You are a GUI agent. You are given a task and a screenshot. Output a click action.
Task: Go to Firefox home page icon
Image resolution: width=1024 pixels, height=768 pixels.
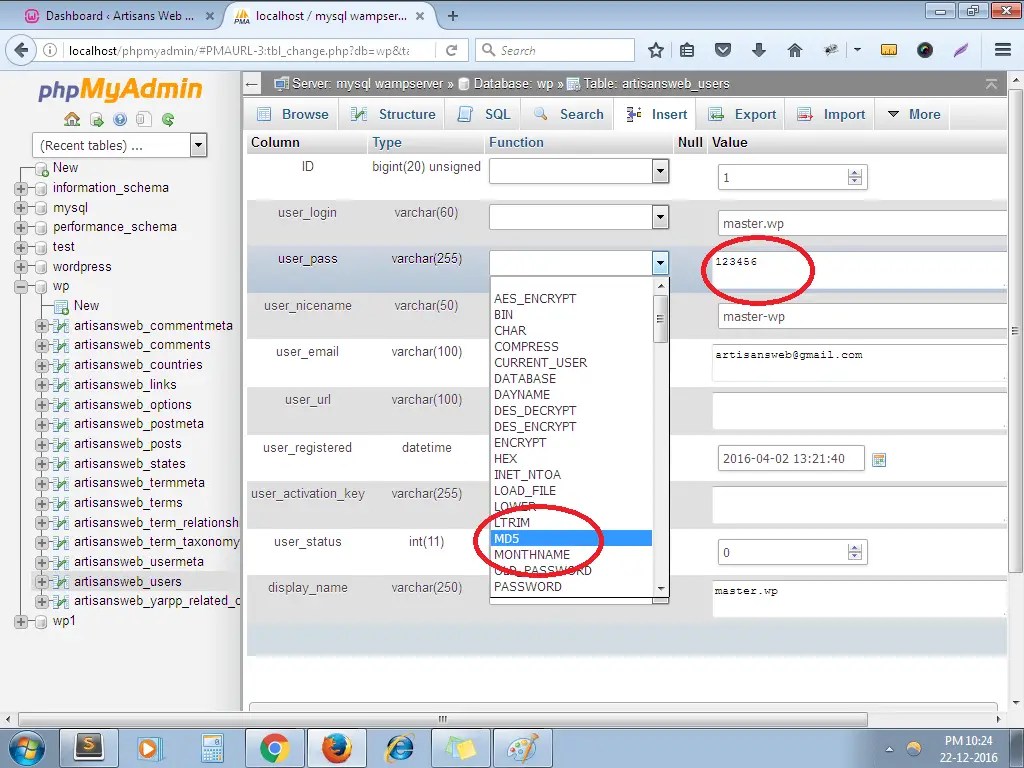point(794,50)
